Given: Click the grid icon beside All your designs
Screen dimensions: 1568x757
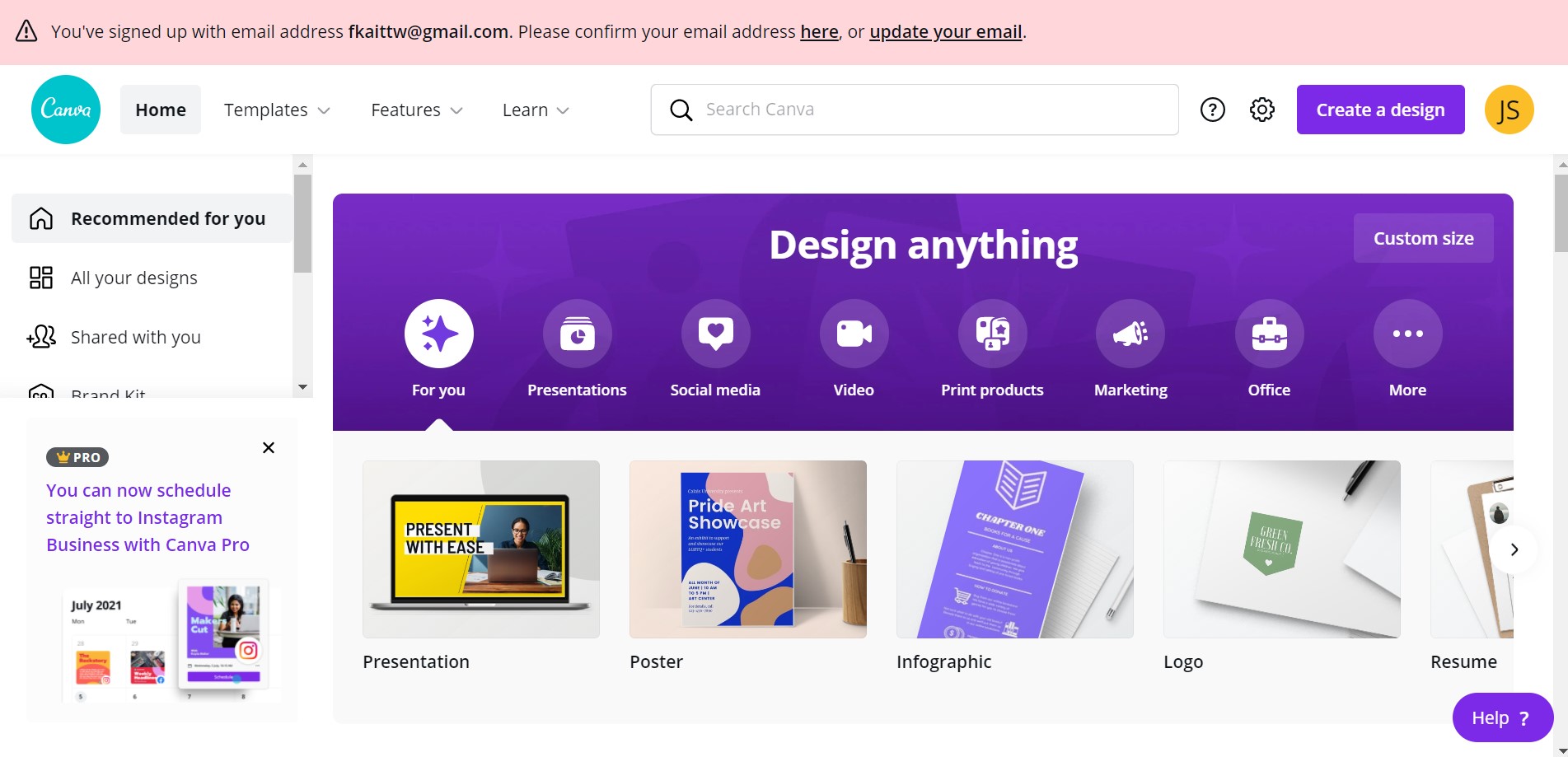Looking at the screenshot, I should click(x=41, y=278).
